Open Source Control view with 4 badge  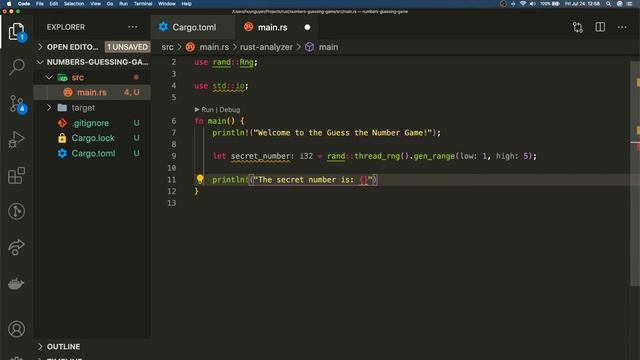pyautogui.click(x=17, y=104)
